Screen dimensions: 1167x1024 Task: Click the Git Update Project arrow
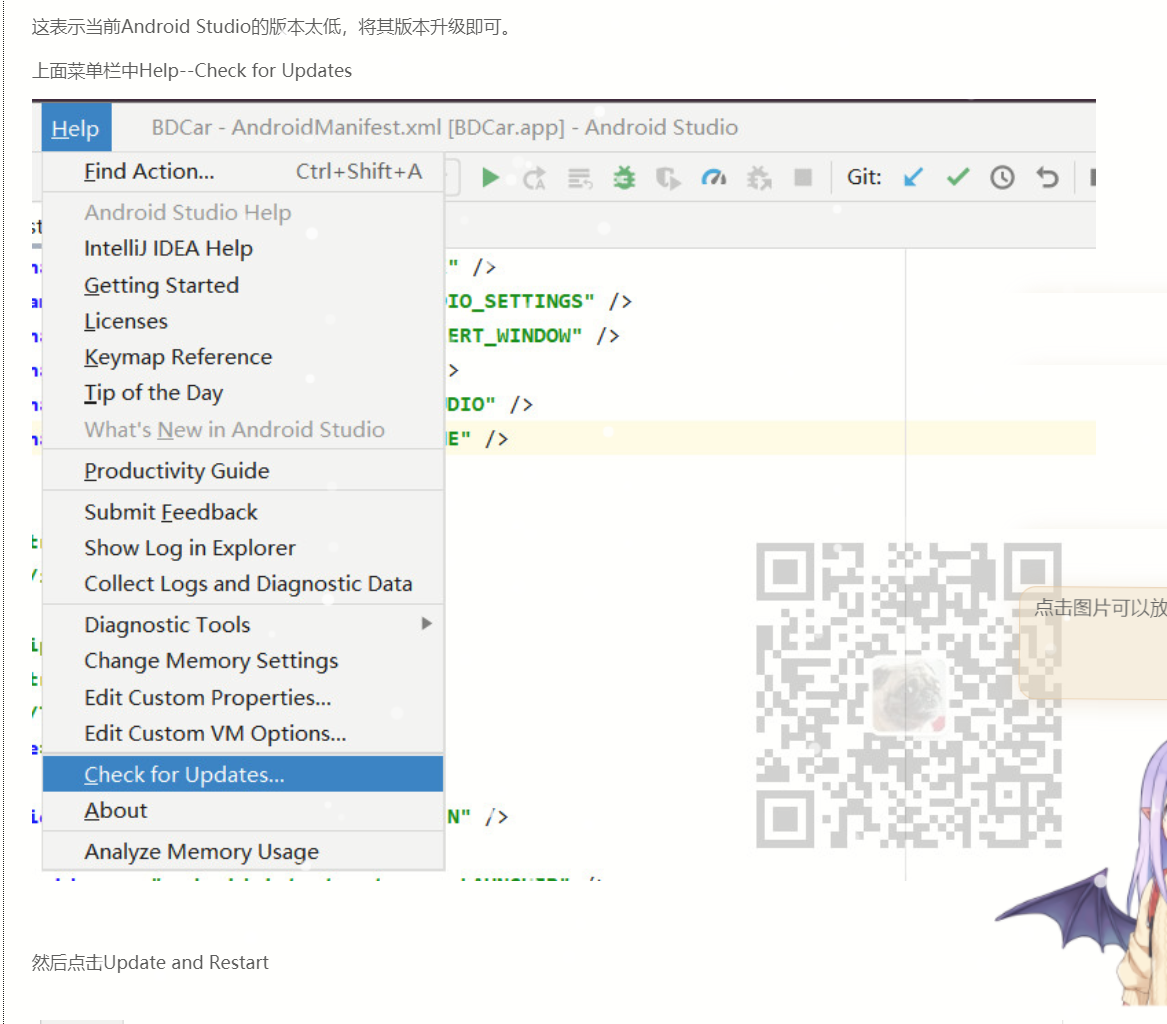[x=912, y=177]
